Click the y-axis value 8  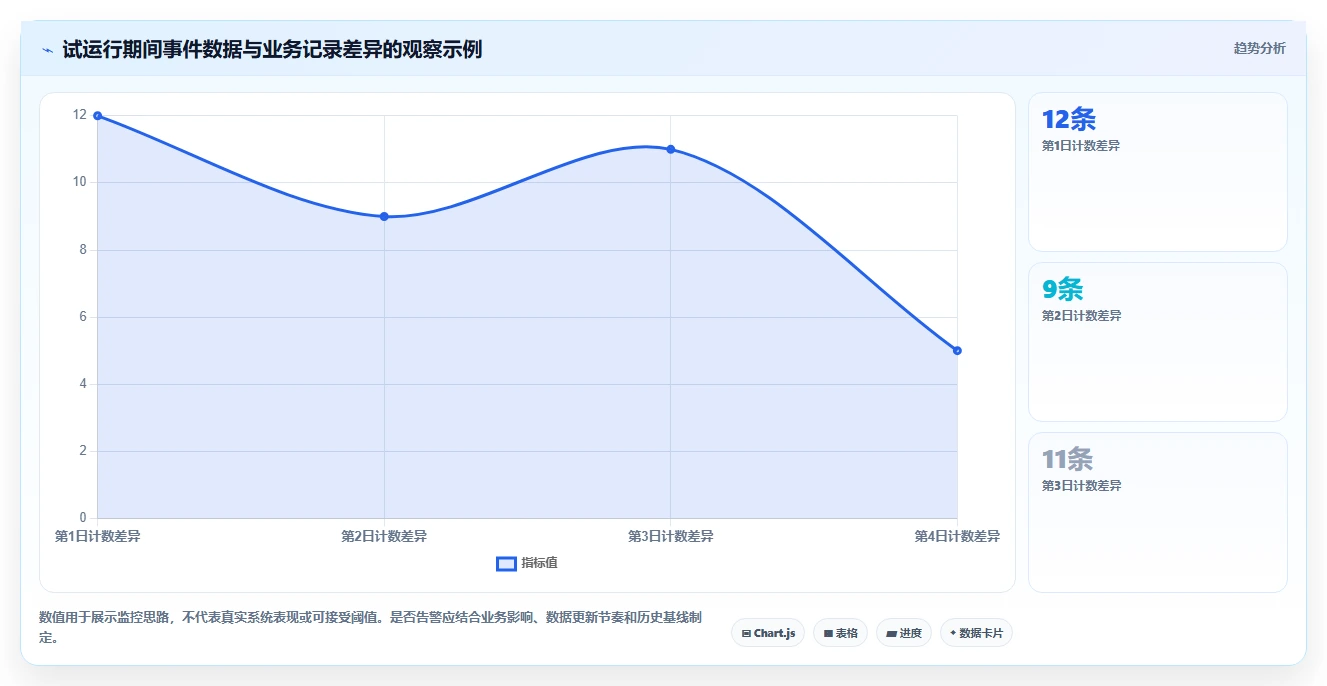pos(83,249)
